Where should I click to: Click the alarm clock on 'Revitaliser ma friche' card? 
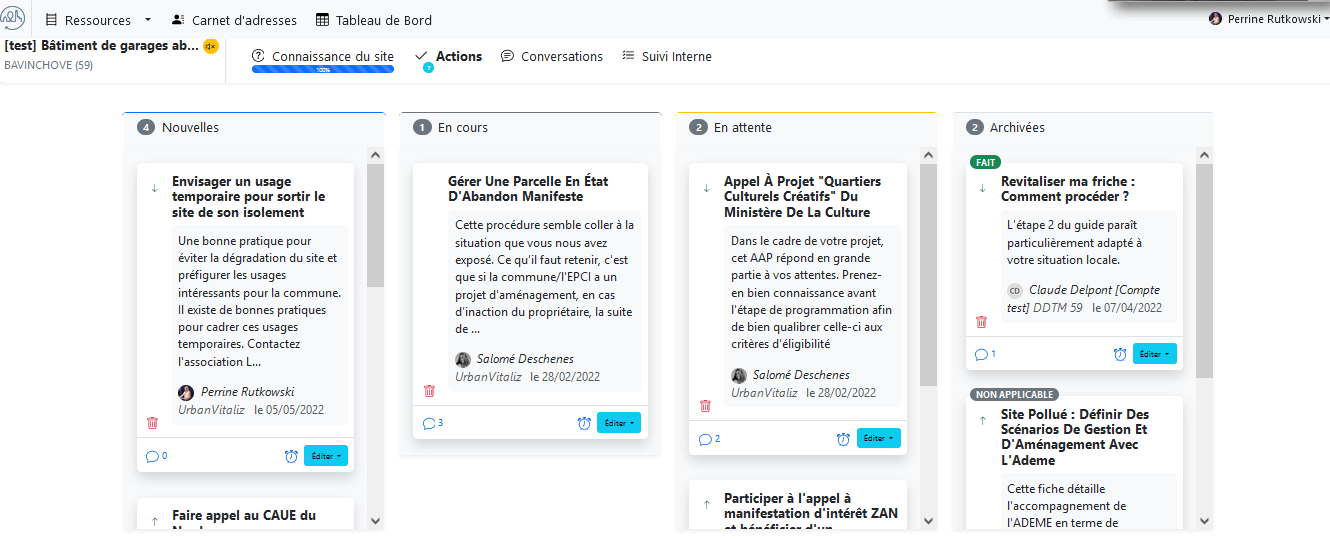point(1120,354)
